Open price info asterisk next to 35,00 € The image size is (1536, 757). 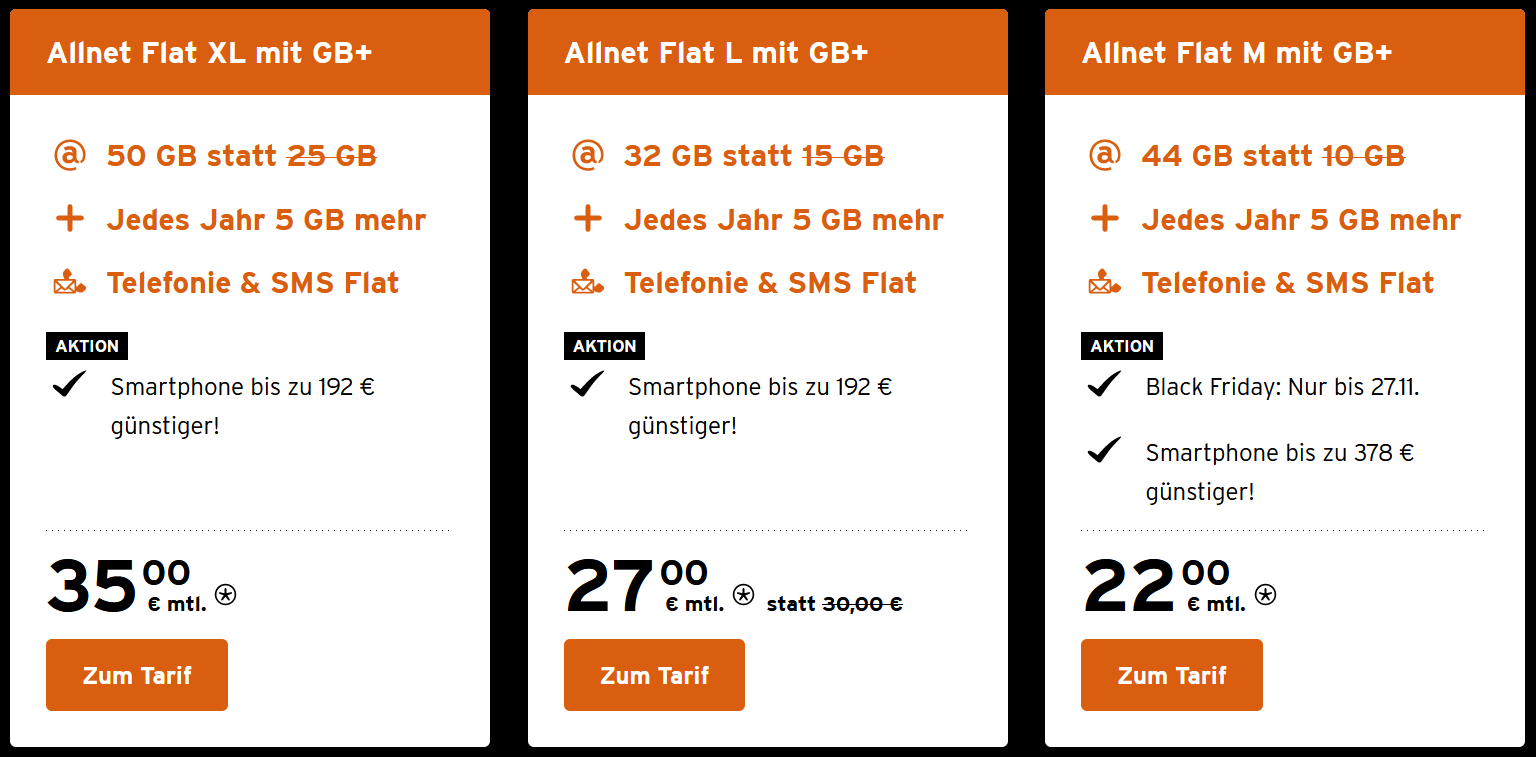(226, 595)
